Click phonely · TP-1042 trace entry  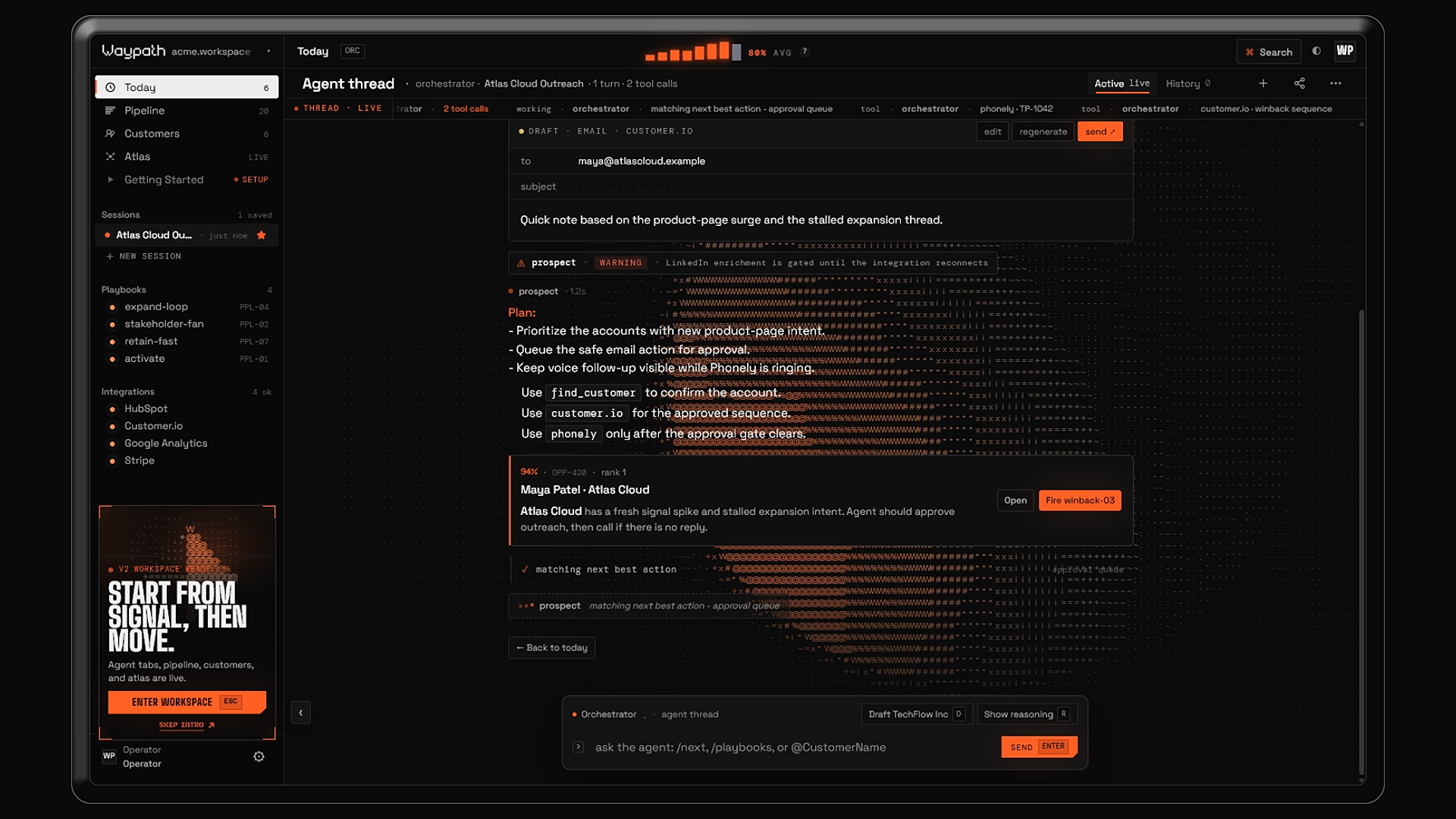[x=1016, y=109]
